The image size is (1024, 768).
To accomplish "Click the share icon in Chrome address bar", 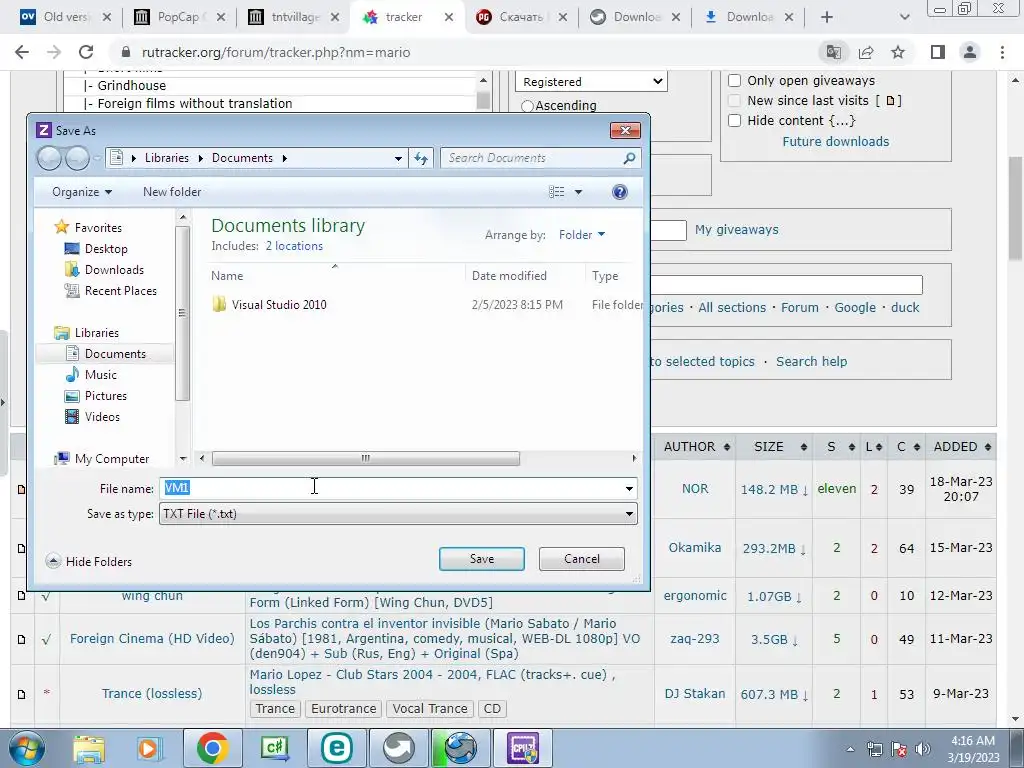I will (866, 52).
